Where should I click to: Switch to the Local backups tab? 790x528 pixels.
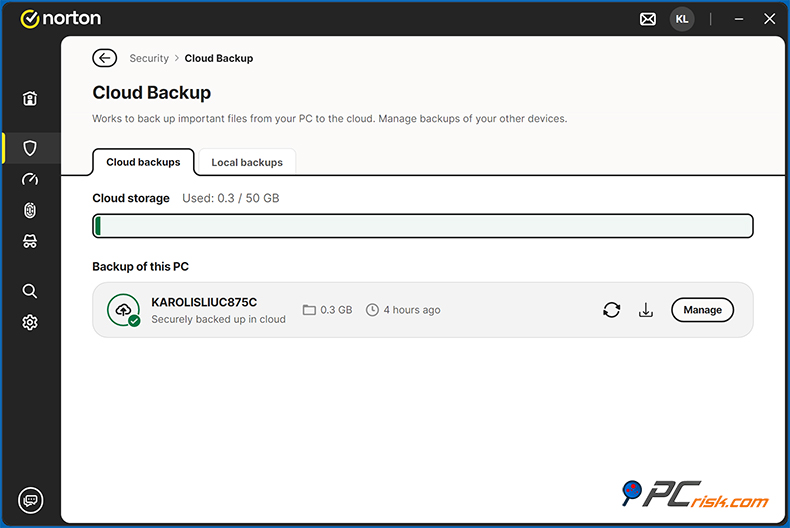coord(247,162)
